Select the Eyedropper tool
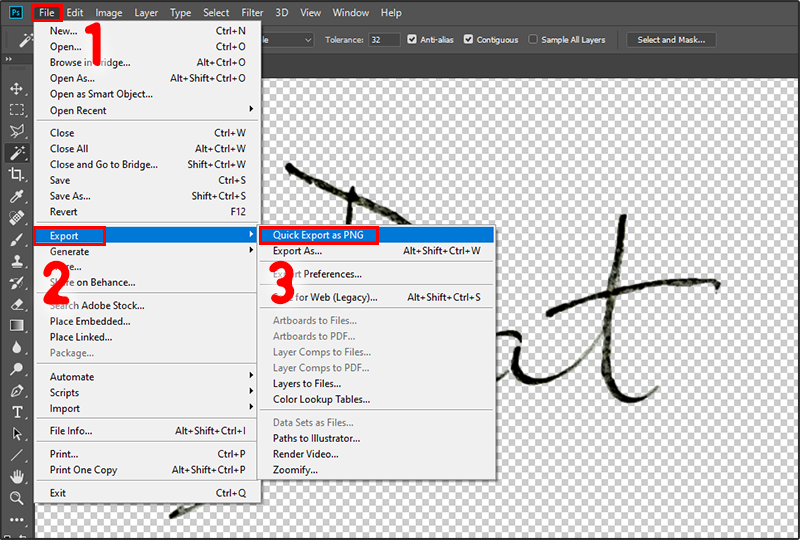 [16, 196]
